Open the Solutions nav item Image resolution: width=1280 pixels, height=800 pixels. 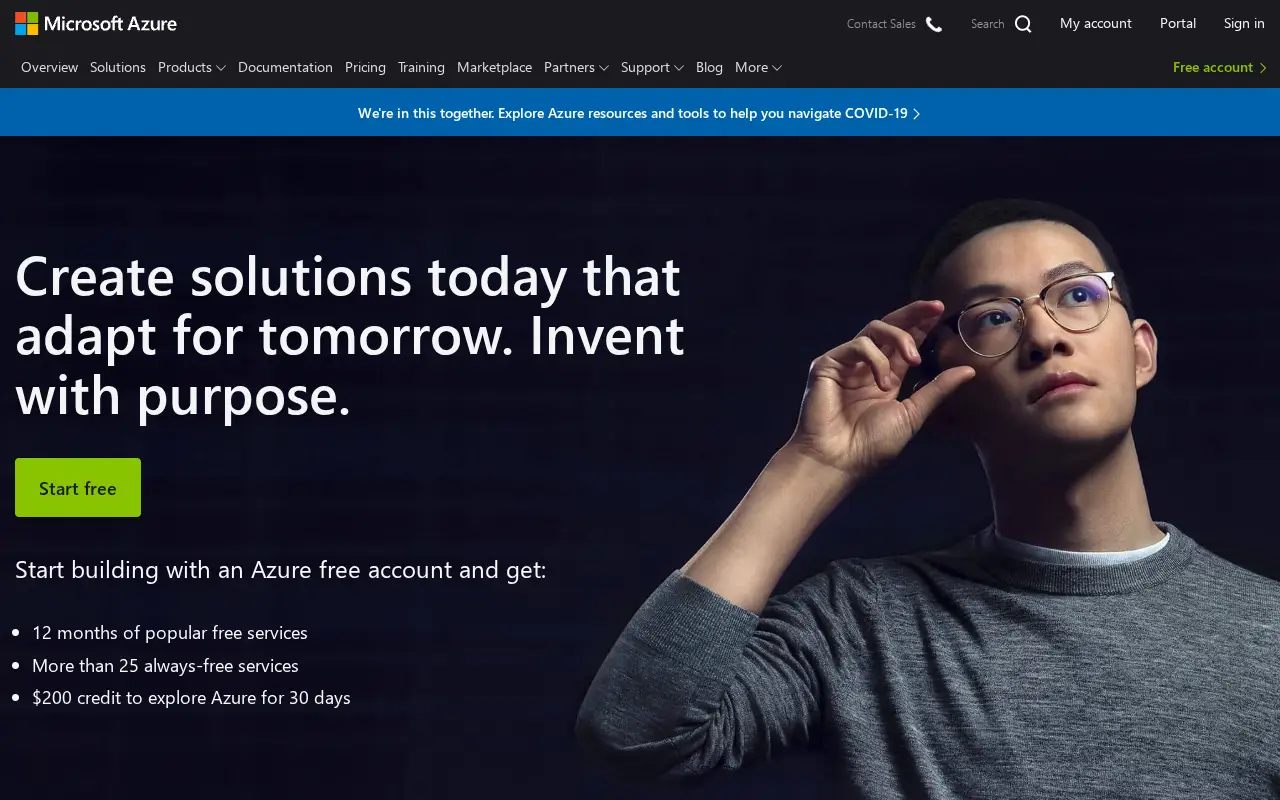(x=118, y=67)
